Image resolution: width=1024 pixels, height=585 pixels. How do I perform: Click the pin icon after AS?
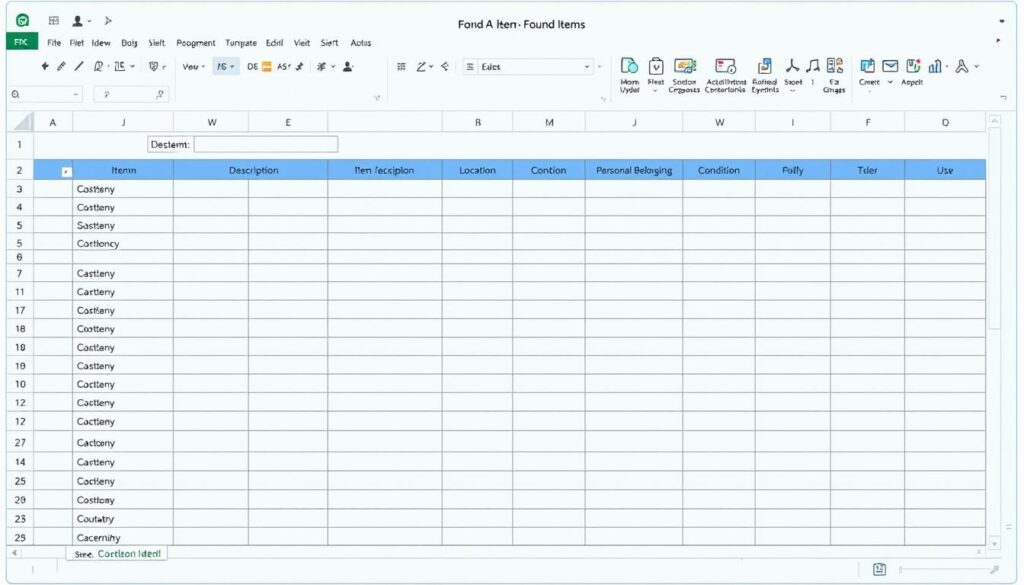click(299, 67)
